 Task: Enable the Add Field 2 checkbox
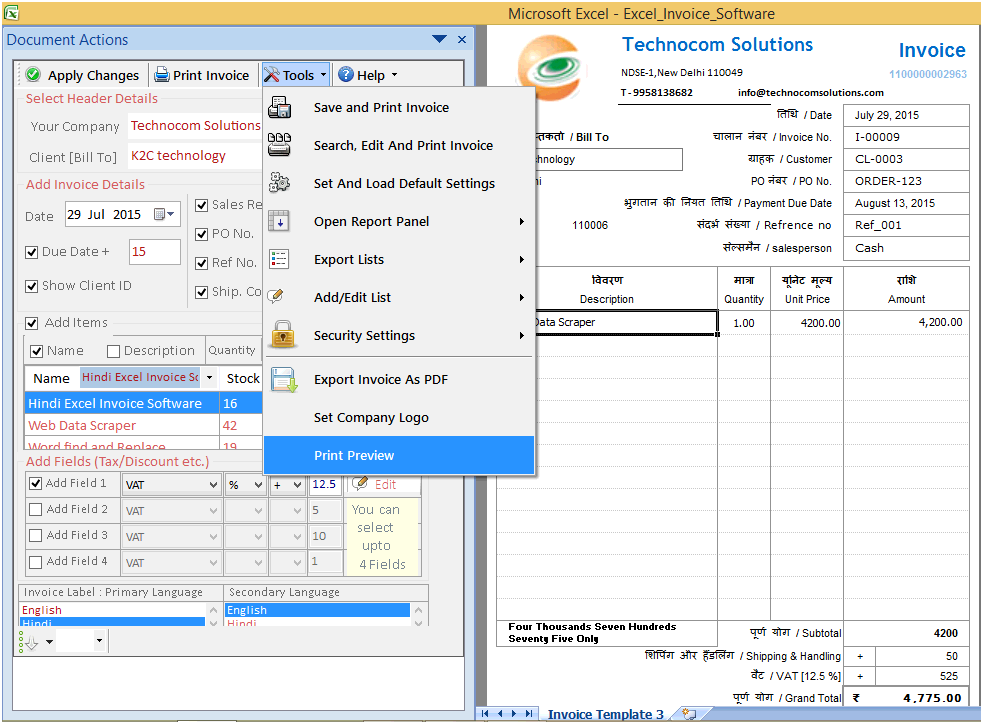(35, 512)
